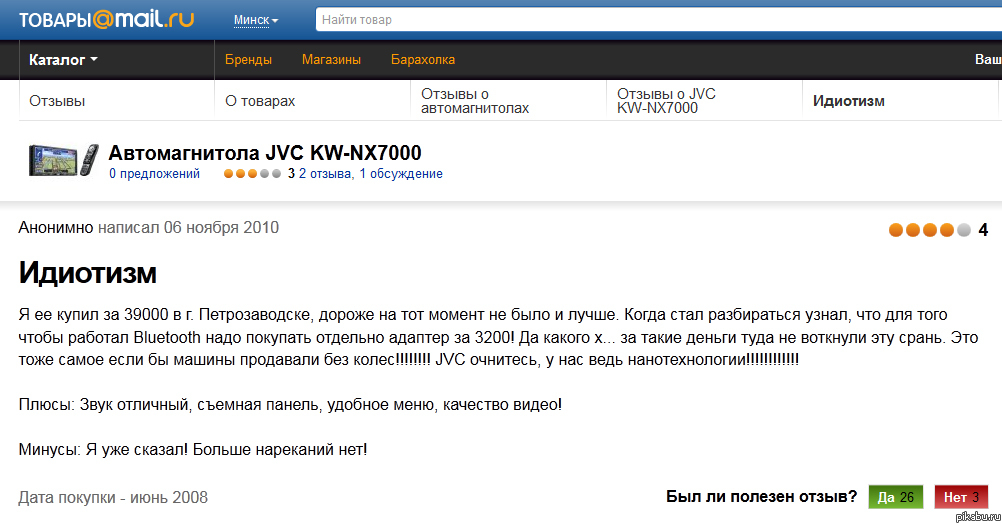This screenshot has width=1002, height=524.
Task: Click the Анонимно author name
Action: click(56, 227)
